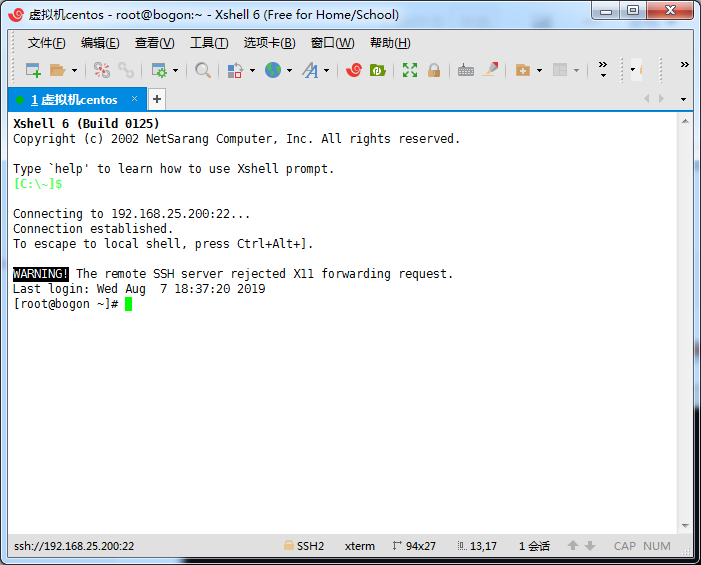The height and width of the screenshot is (565, 701).
Task: Launch Xmanager red swirl icon
Action: (354, 70)
